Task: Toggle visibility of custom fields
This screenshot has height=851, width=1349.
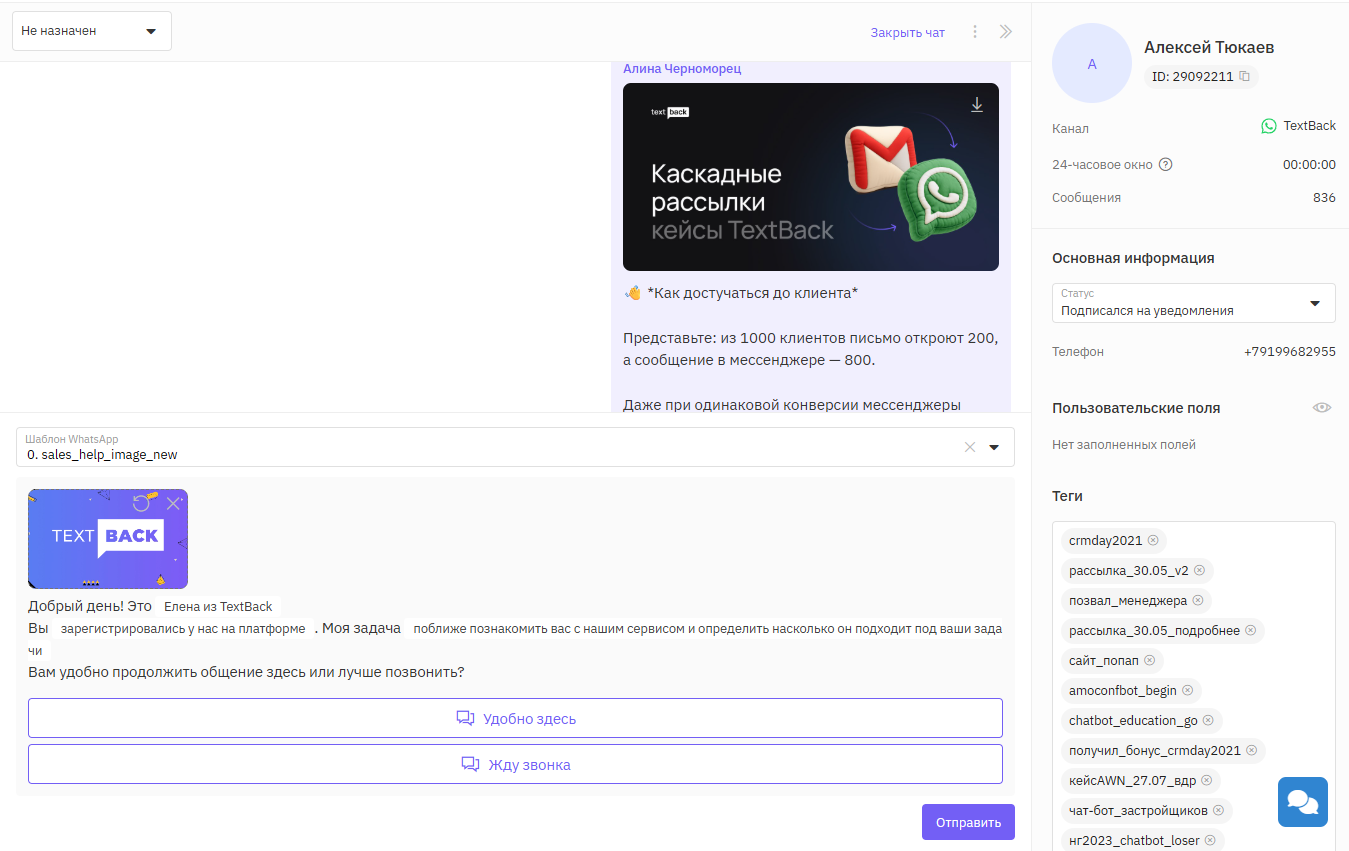Action: 1321,408
